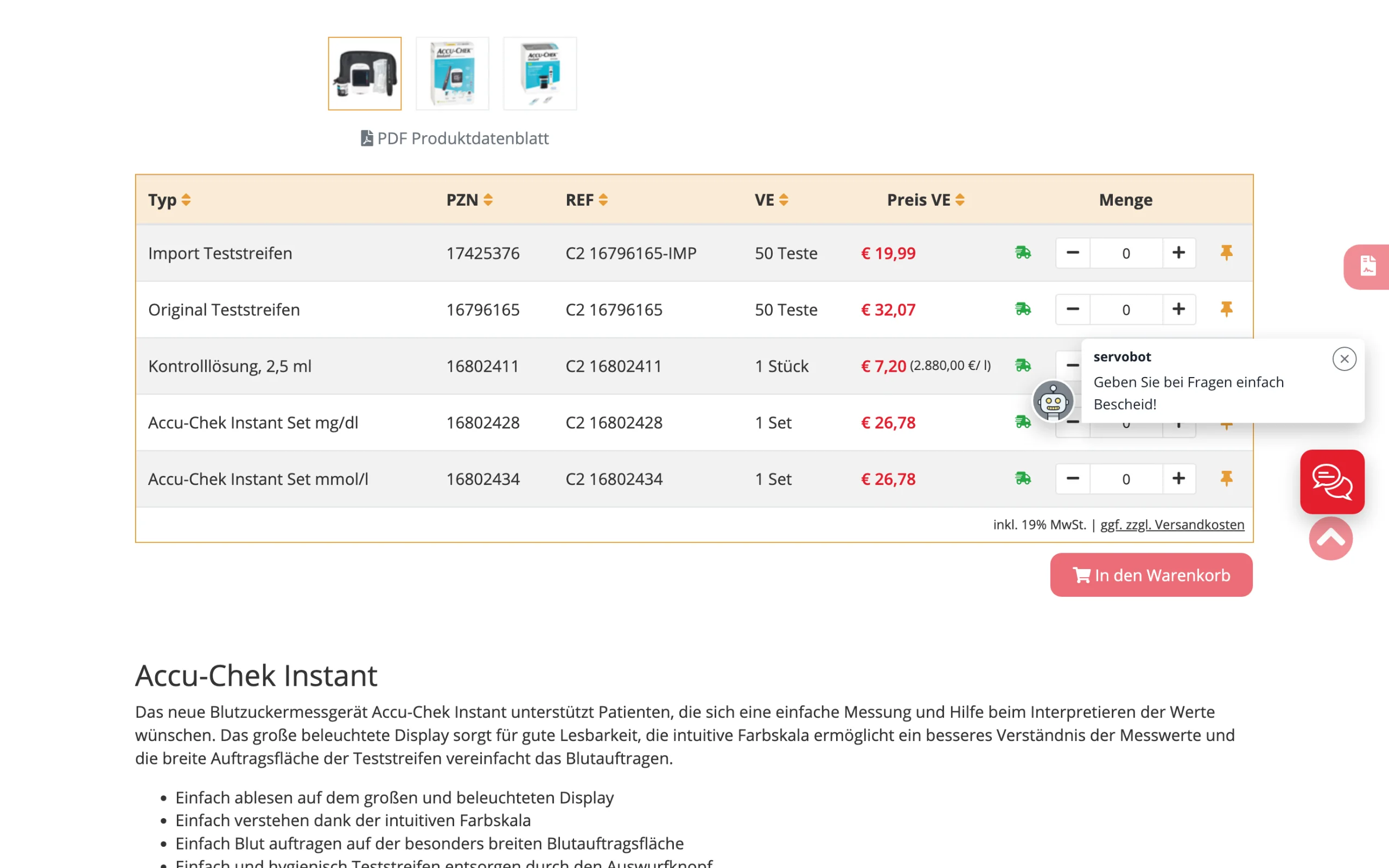Open the red live chat button
Image resolution: width=1389 pixels, height=868 pixels.
point(1332,482)
